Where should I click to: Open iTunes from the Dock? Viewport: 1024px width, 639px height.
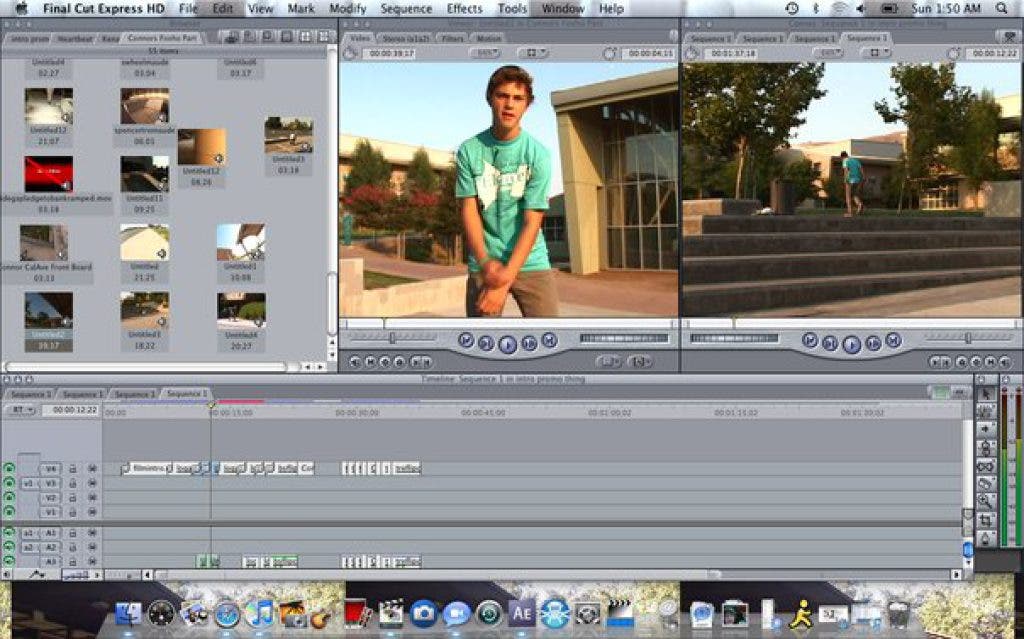click(260, 613)
